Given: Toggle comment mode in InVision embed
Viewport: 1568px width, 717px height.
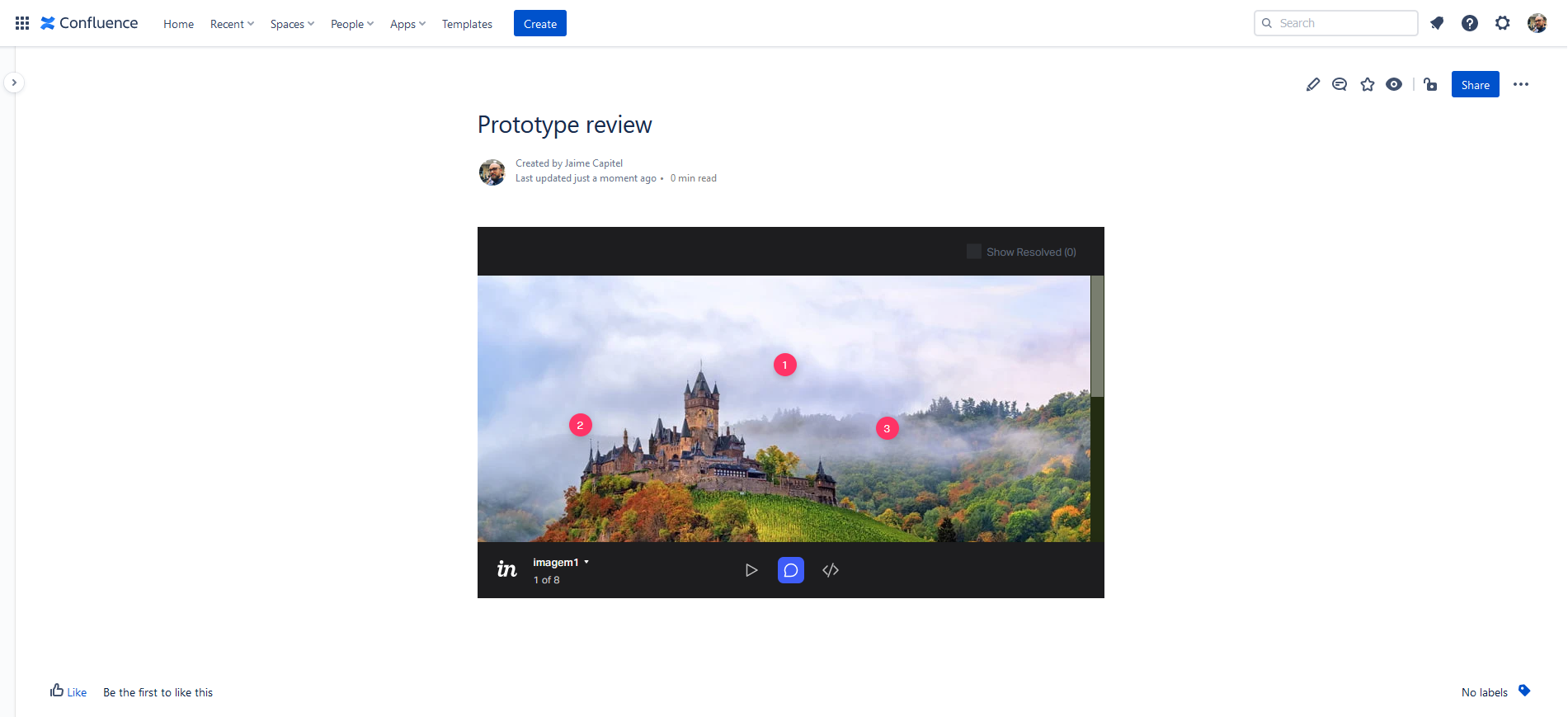Looking at the screenshot, I should (x=791, y=570).
